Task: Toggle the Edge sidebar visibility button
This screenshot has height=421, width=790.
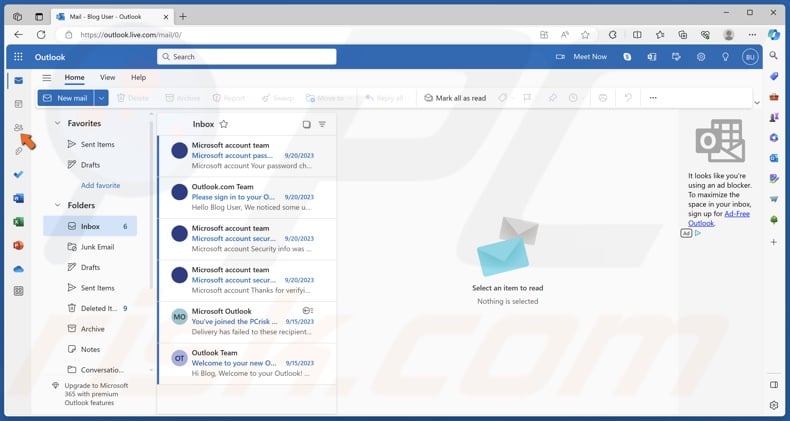Action: [x=774, y=385]
